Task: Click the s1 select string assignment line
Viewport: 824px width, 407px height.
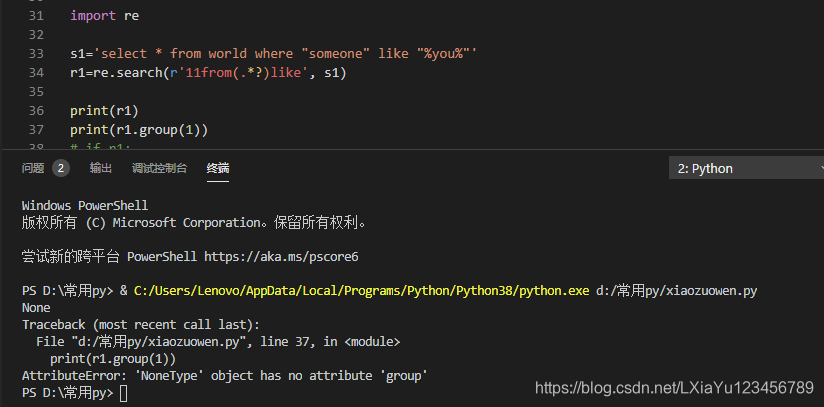Action: (x=274, y=54)
